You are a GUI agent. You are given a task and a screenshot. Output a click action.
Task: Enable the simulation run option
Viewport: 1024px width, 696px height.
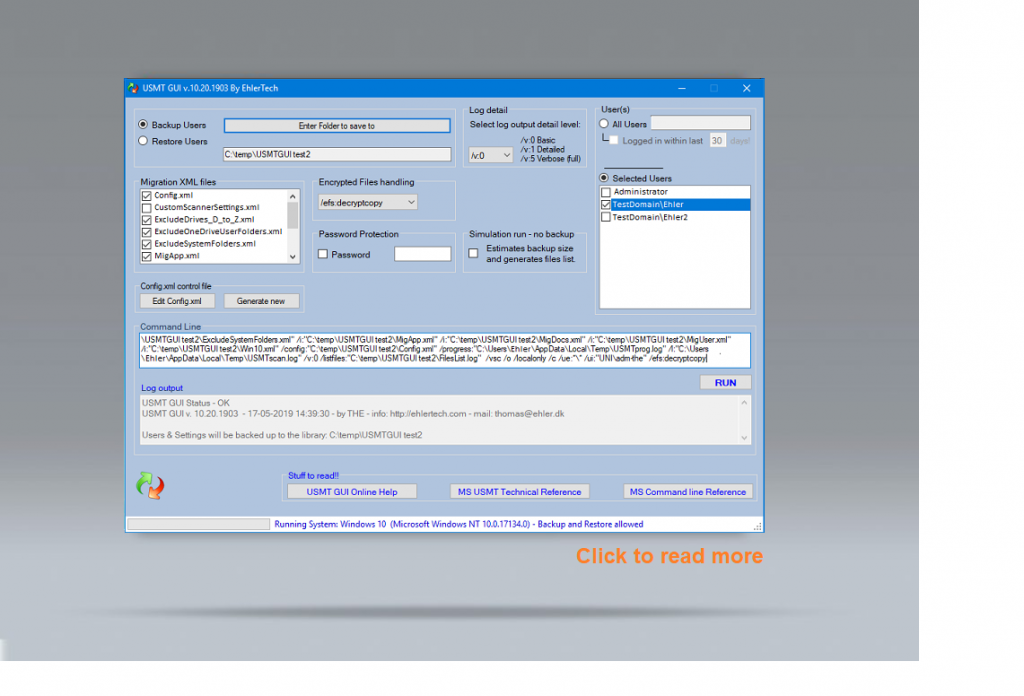click(x=473, y=252)
